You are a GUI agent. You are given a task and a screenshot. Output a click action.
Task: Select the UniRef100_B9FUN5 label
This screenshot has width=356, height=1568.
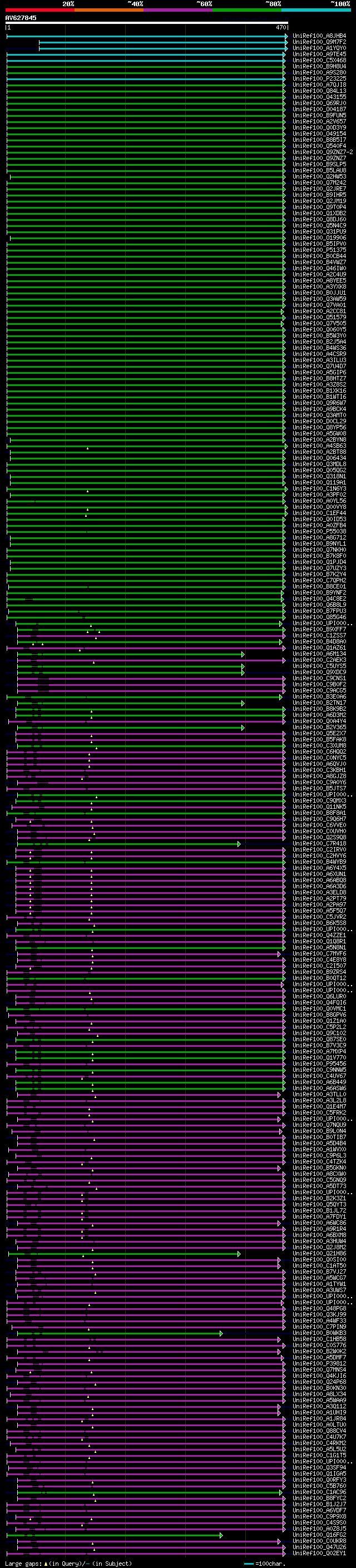tap(319, 115)
